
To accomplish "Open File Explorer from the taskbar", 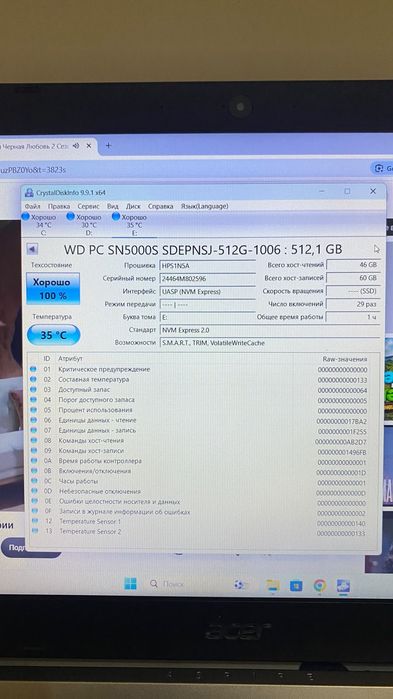I will pos(273,585).
